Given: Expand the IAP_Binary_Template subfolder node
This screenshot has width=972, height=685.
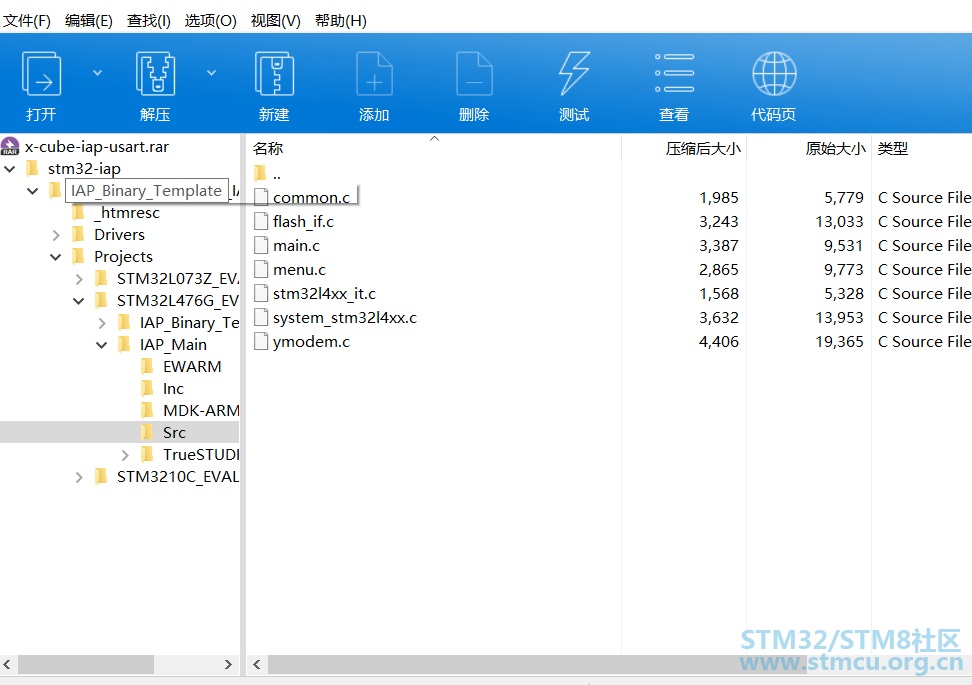Looking at the screenshot, I should click(x=102, y=323).
